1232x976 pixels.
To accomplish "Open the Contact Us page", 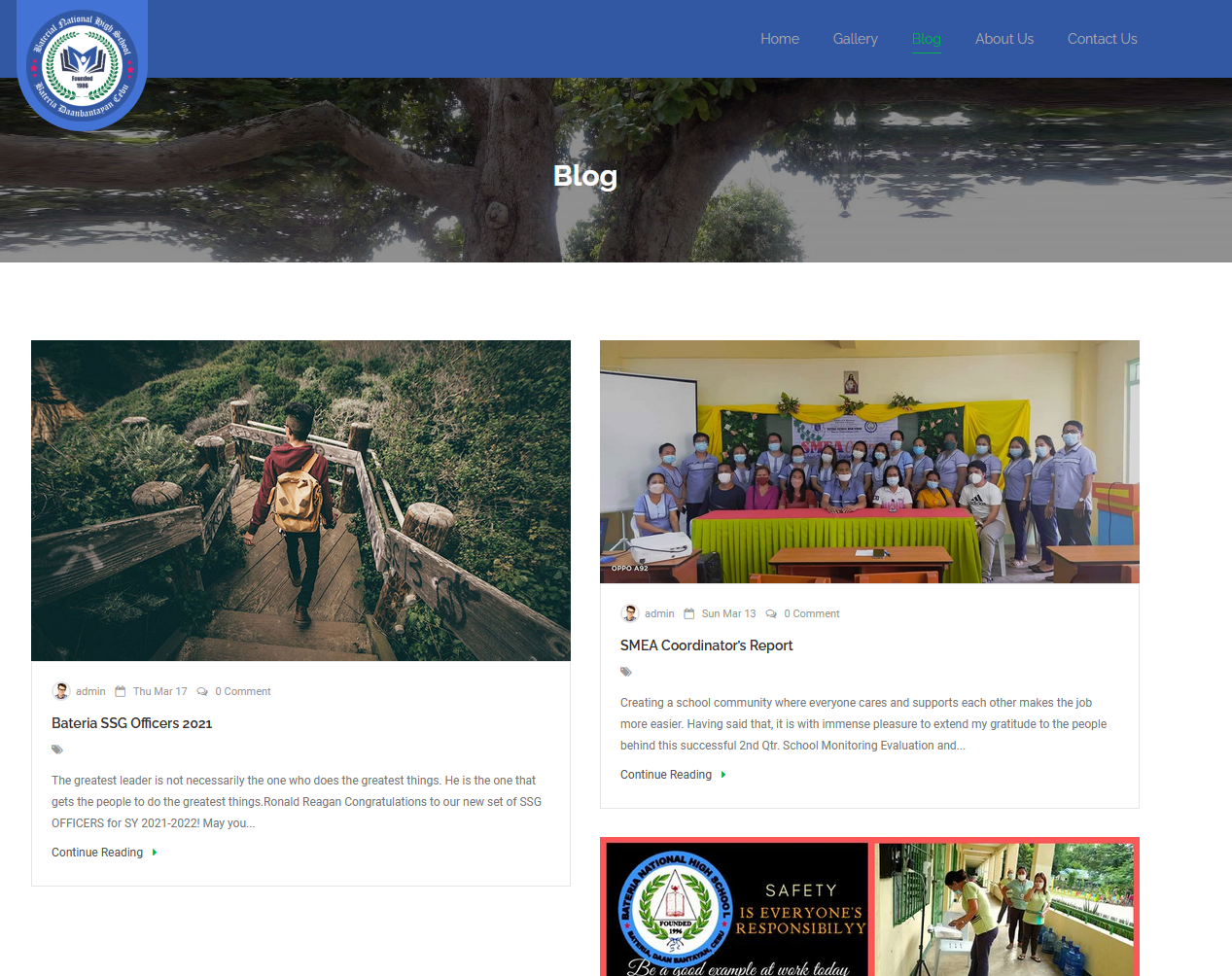I will pos(1103,39).
